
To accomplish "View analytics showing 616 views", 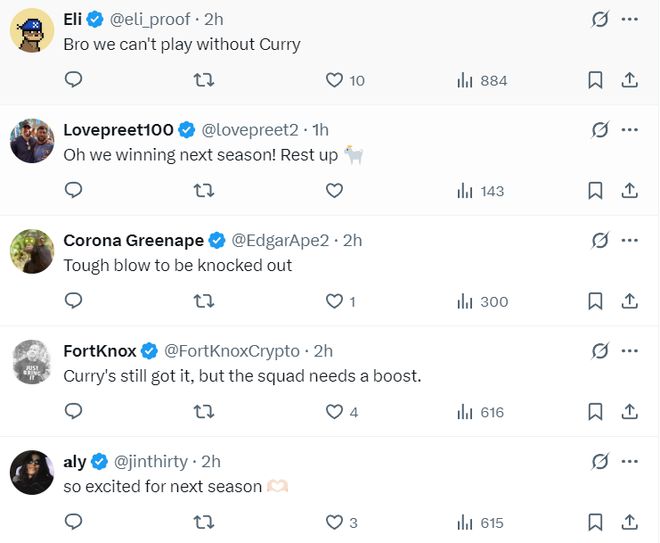I will point(482,412).
